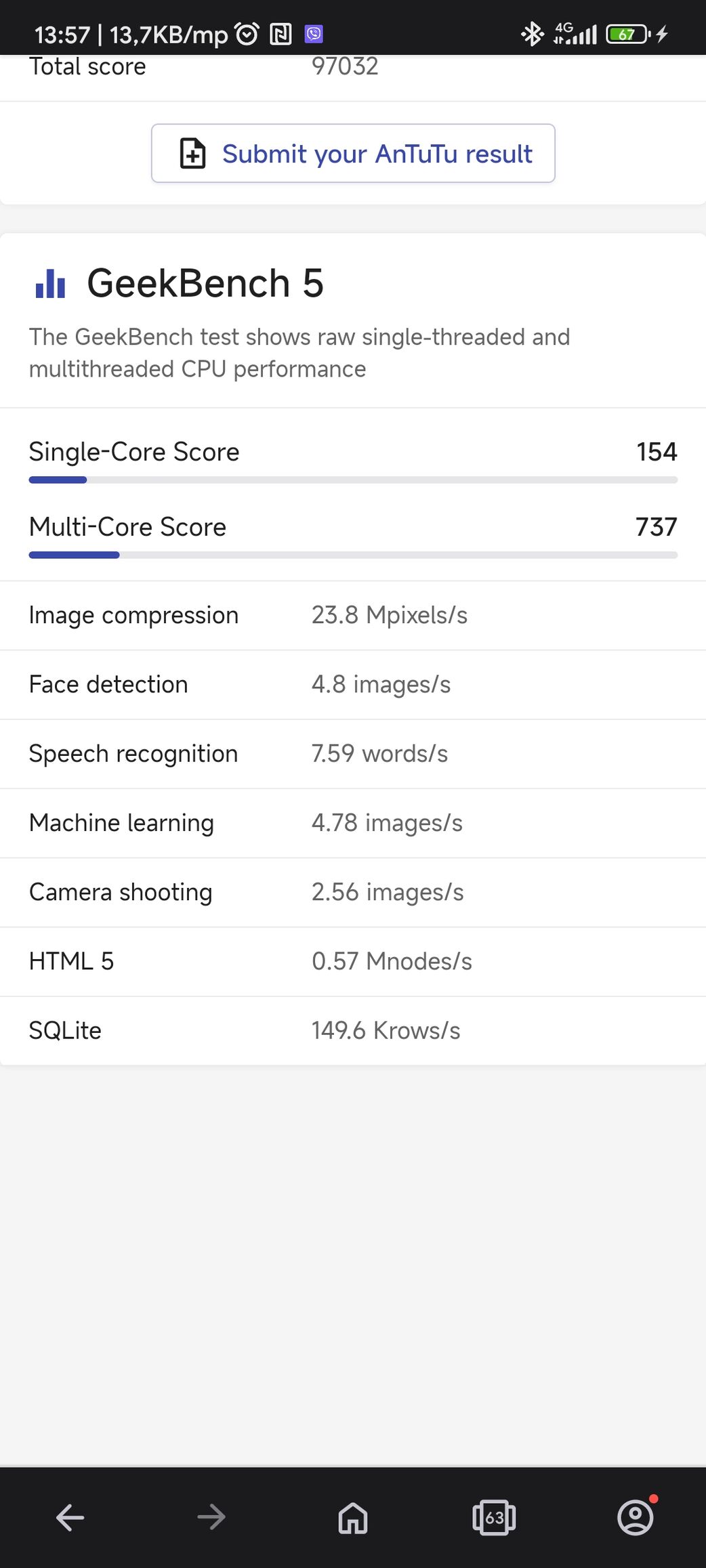Click the Multi-Core Score progress bar
Viewport: 706px width, 1568px height.
pyautogui.click(x=353, y=555)
